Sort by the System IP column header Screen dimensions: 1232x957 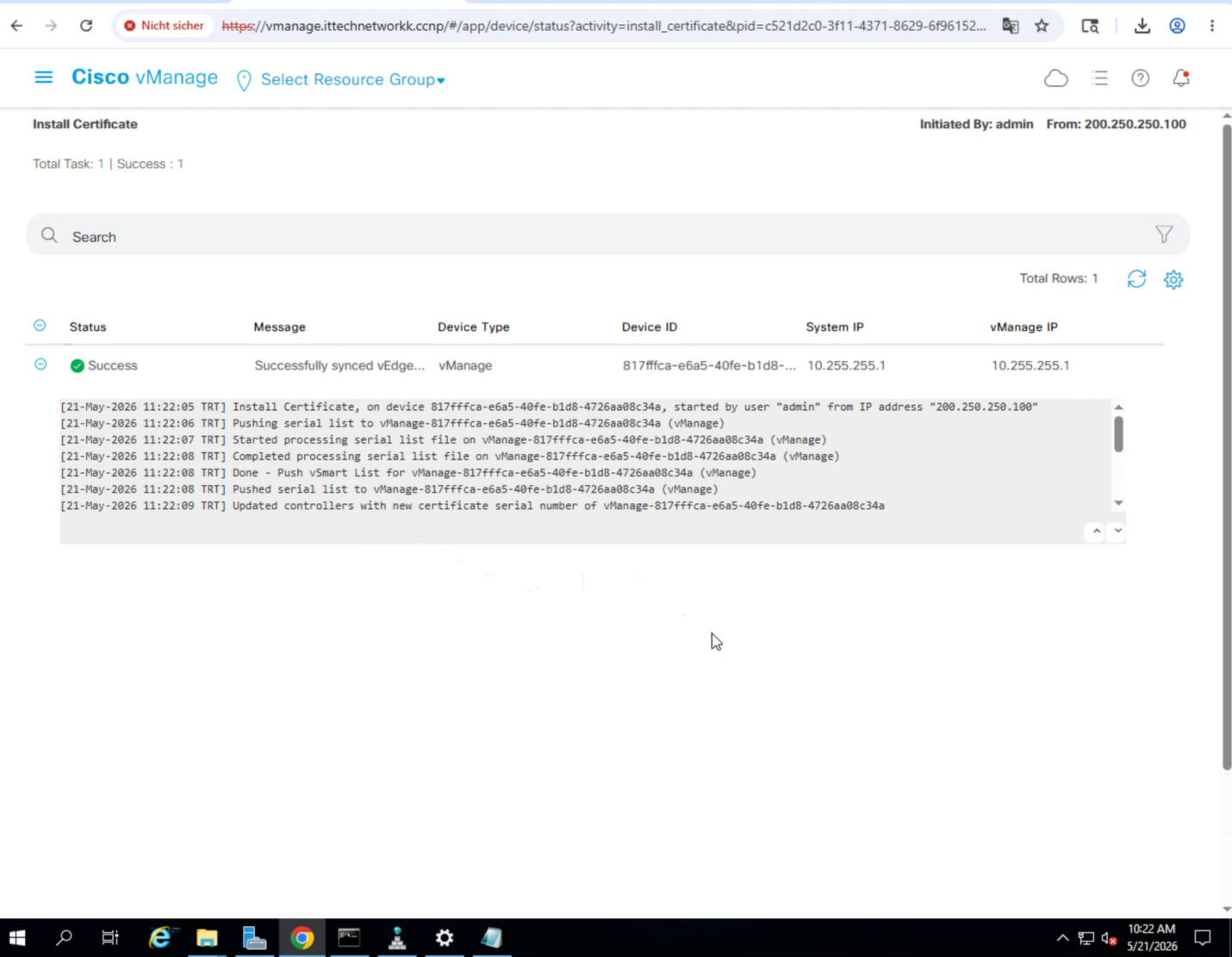tap(834, 327)
